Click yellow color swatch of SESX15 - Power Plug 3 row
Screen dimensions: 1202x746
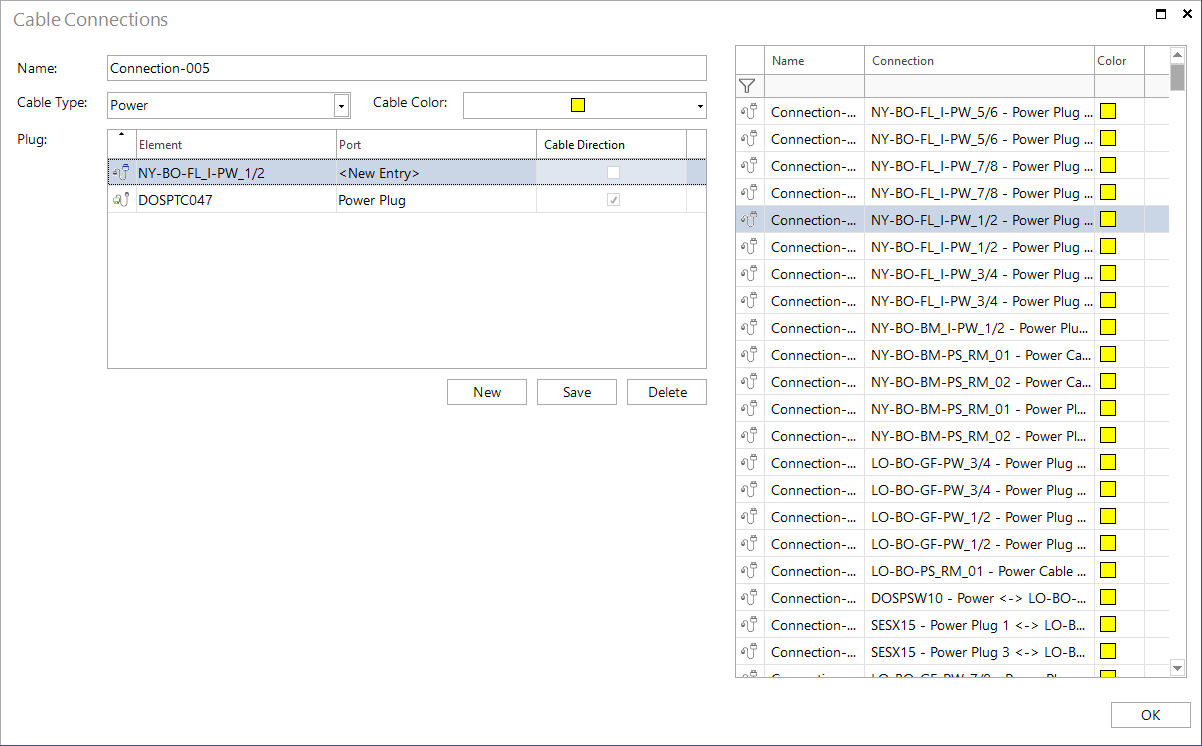pyautogui.click(x=1108, y=652)
